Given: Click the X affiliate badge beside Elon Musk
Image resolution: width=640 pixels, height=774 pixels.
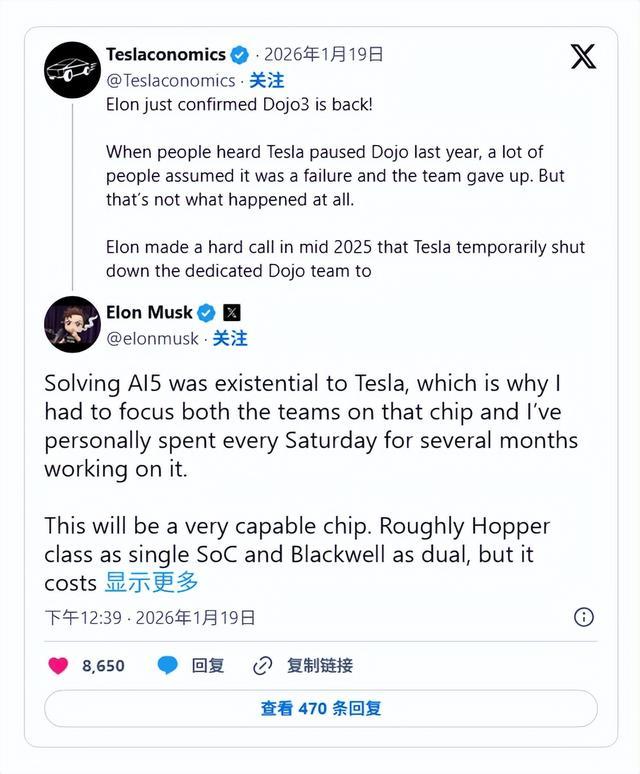Looking at the screenshot, I should click(232, 313).
